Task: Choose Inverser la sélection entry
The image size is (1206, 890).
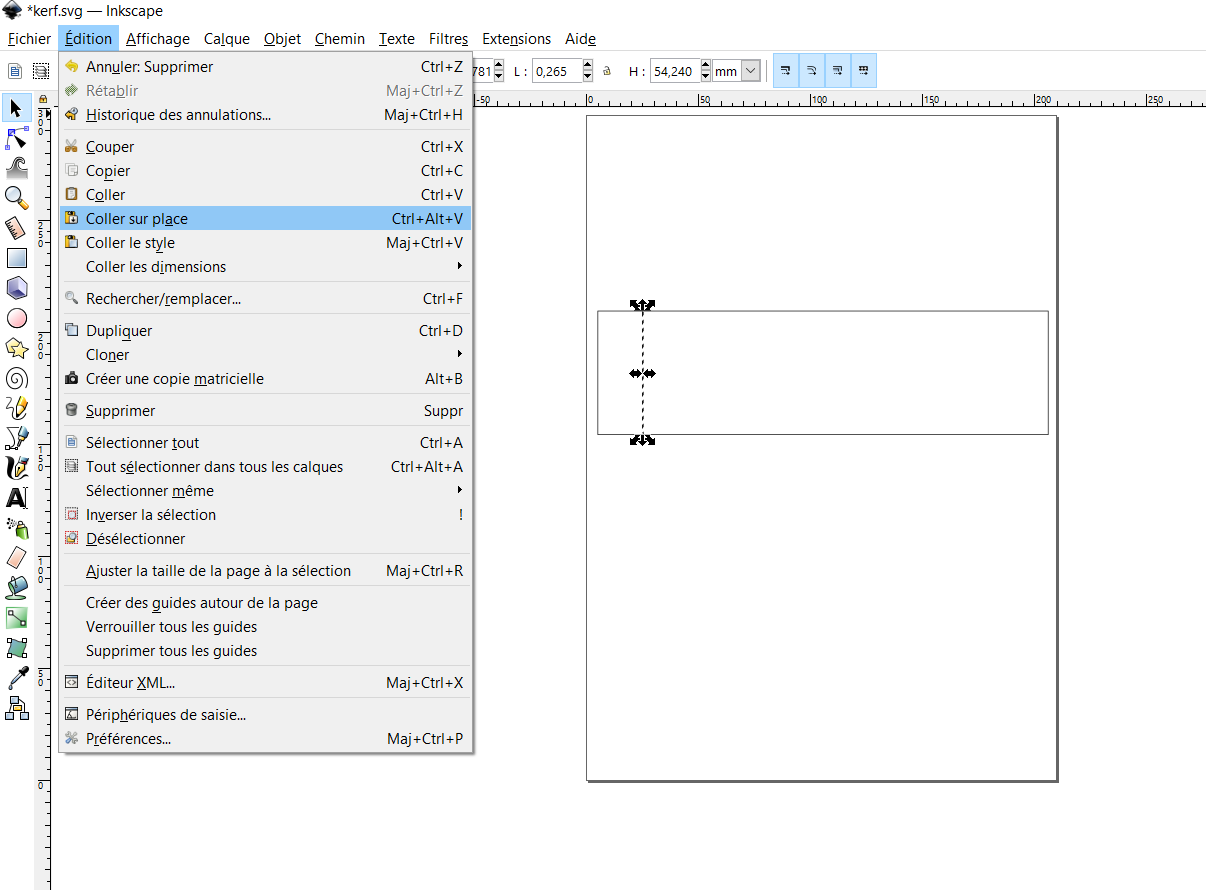Action: (265, 515)
